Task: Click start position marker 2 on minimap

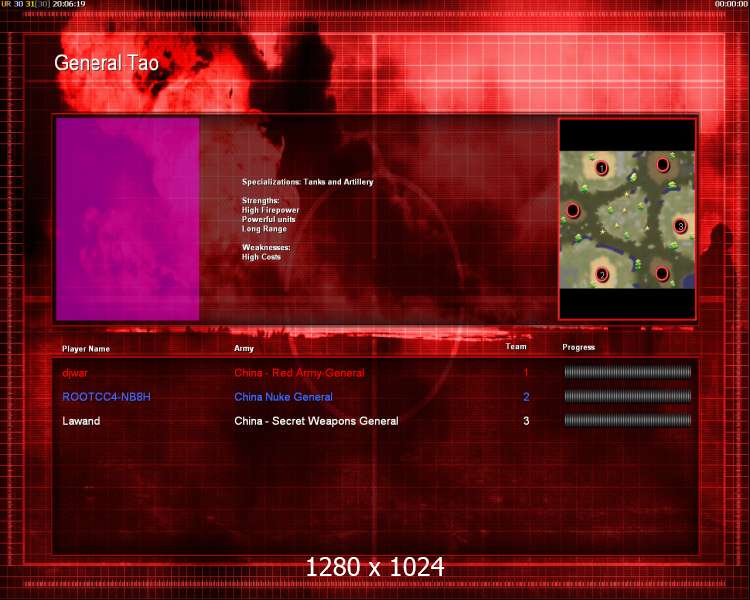Action: tap(602, 275)
